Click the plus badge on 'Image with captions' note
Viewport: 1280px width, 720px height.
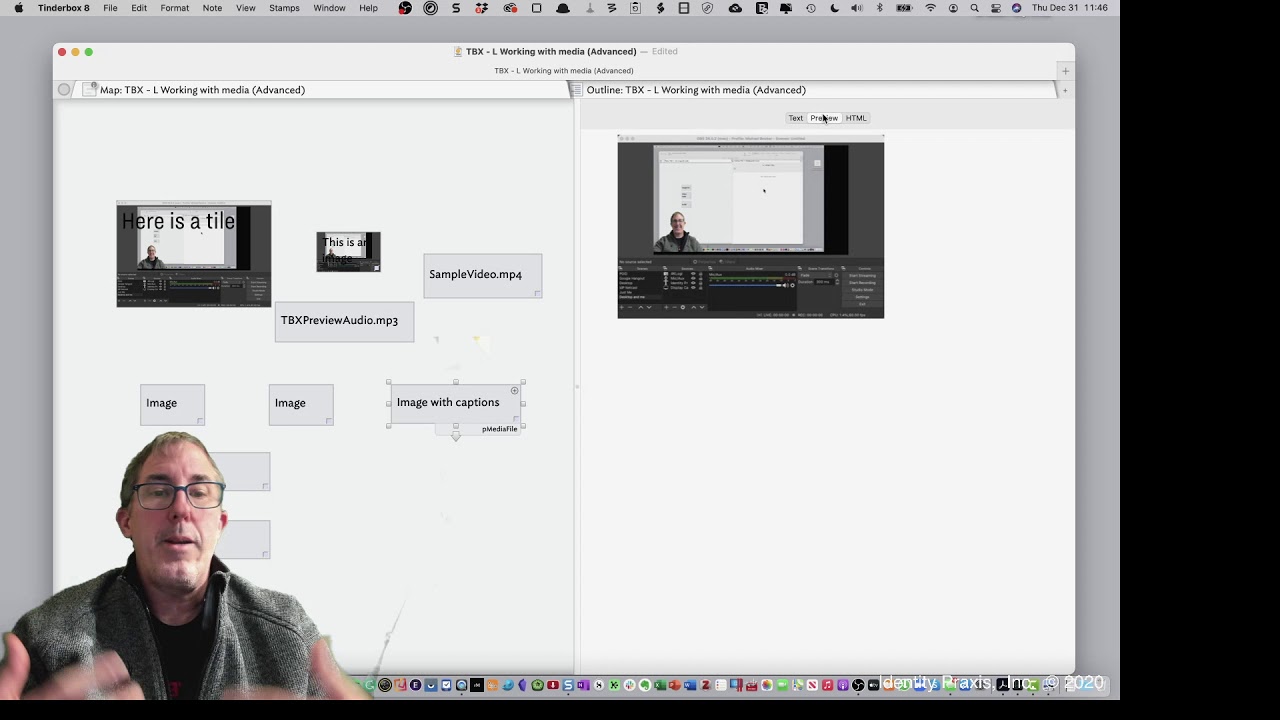[515, 391]
